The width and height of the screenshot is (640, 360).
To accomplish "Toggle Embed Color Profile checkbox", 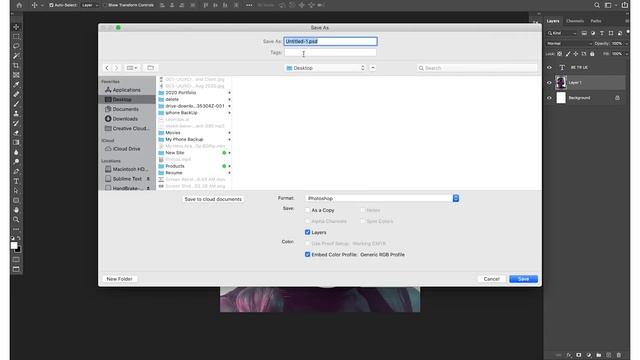I will pos(307,254).
